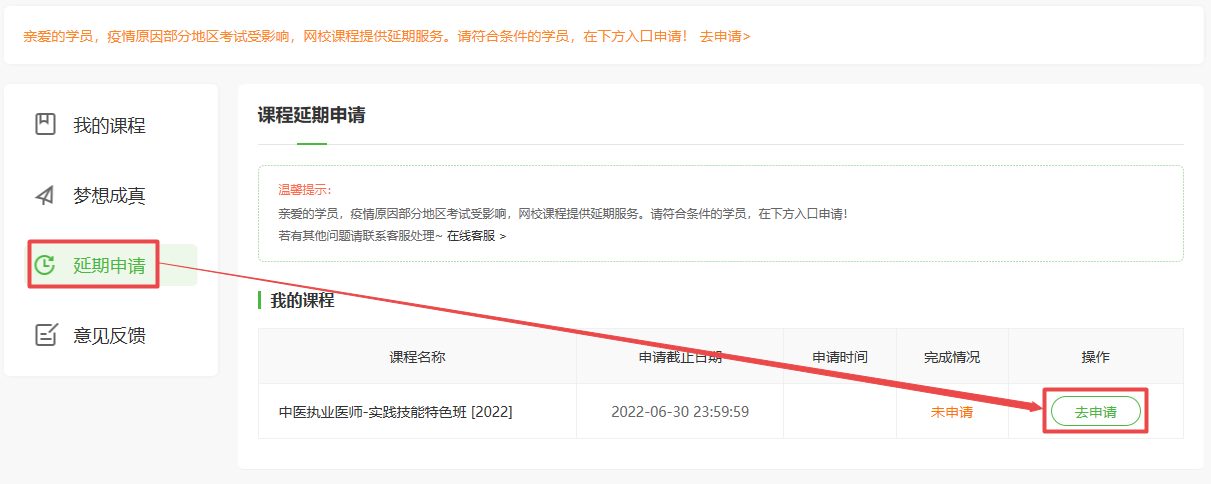1211x484 pixels.
Task: Click the 申请截止日期 column header
Action: (x=680, y=357)
